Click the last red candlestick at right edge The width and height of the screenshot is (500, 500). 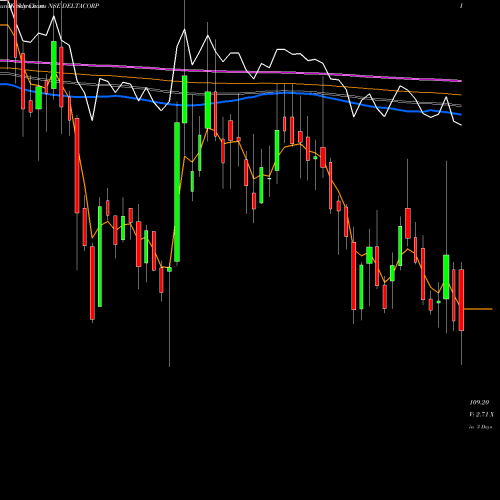pyautogui.click(x=461, y=300)
